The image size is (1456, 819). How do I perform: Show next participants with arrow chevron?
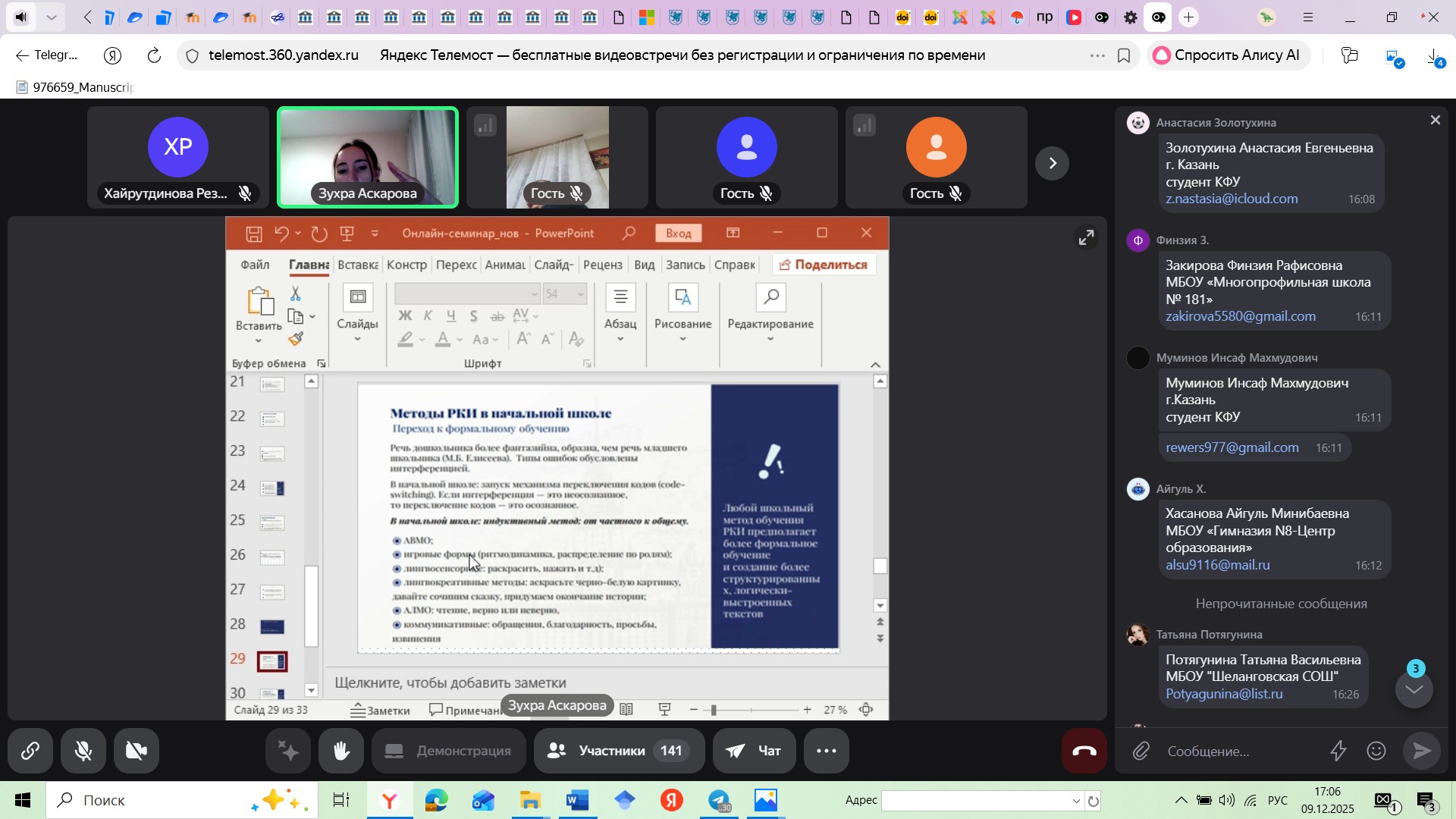click(1052, 163)
